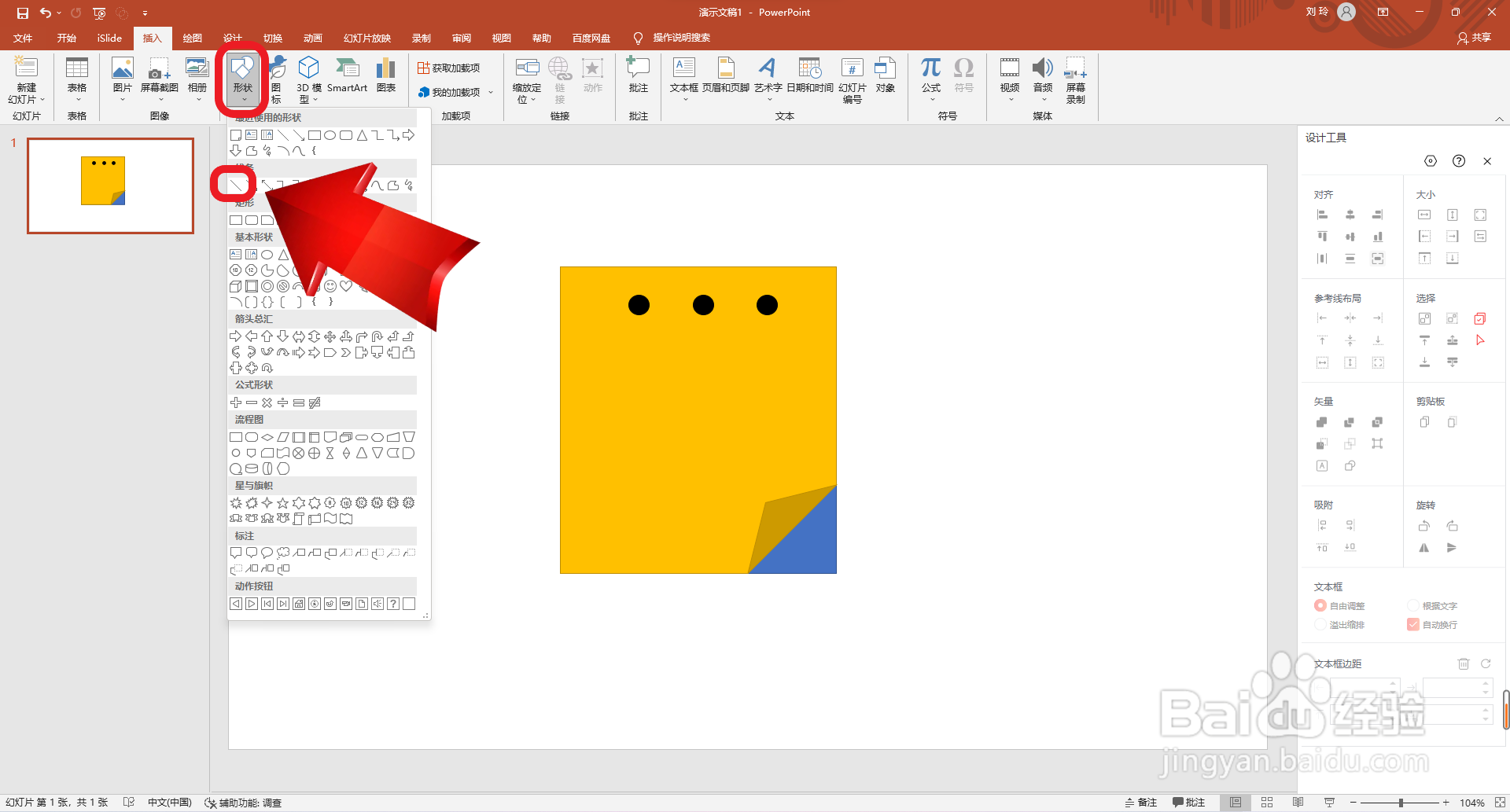Open the 文件 File tab
Screen dimensions: 1510x812
click(x=23, y=38)
